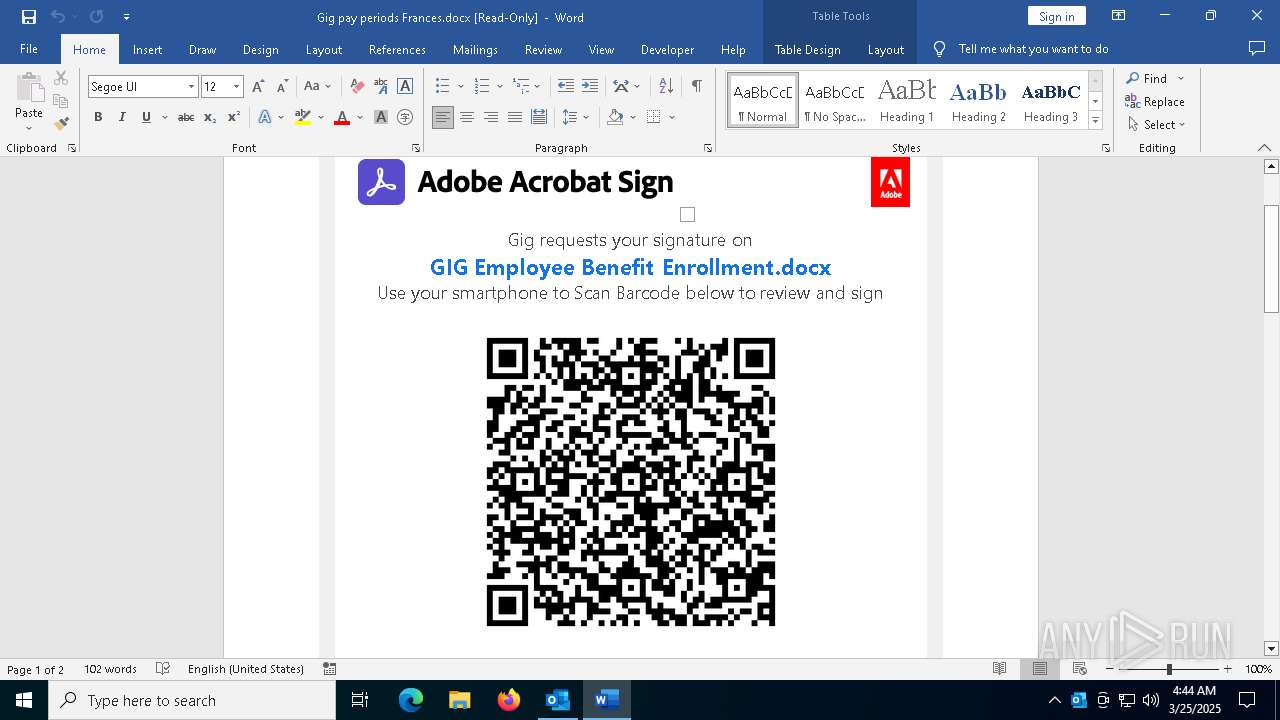
Task: Apply subscript formatting
Action: pyautogui.click(x=210, y=117)
